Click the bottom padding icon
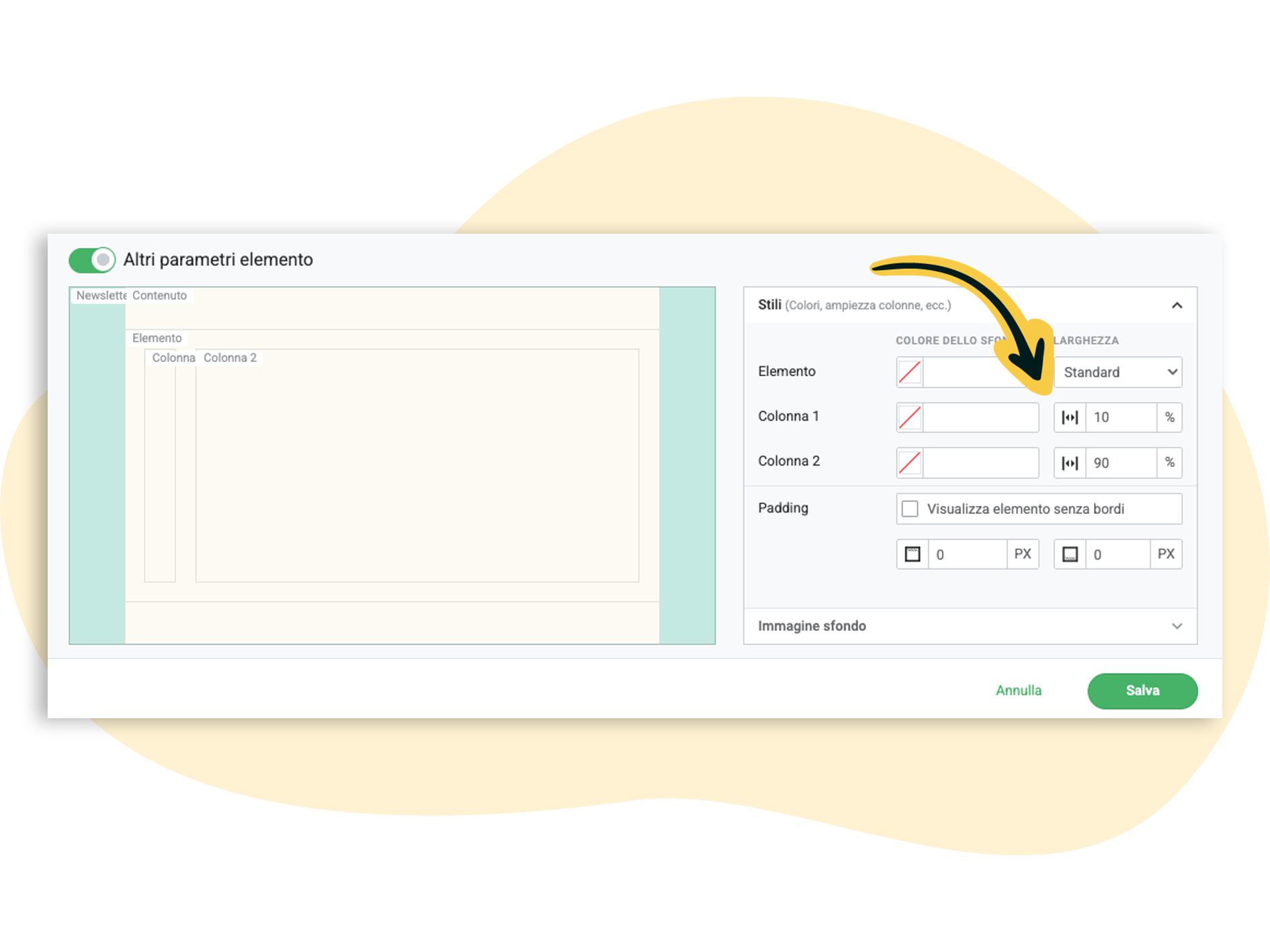Viewport: 1270px width, 952px height. coord(1069,554)
